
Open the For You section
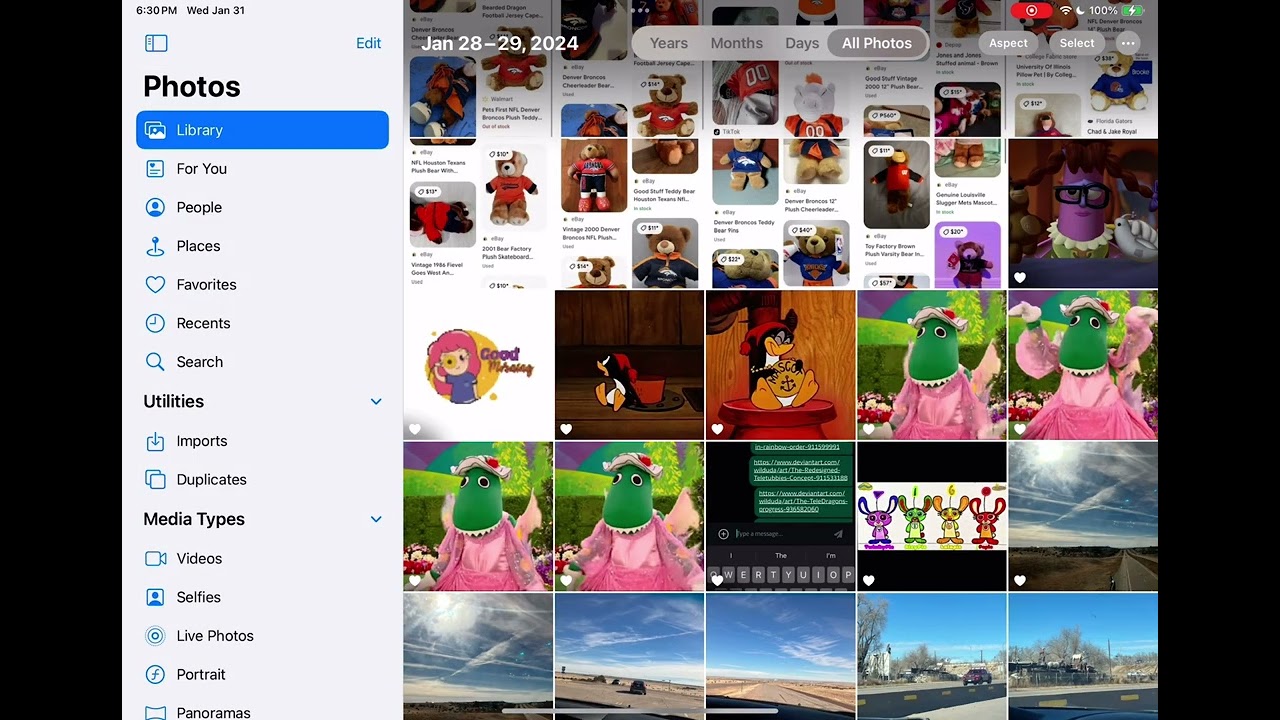(262, 169)
